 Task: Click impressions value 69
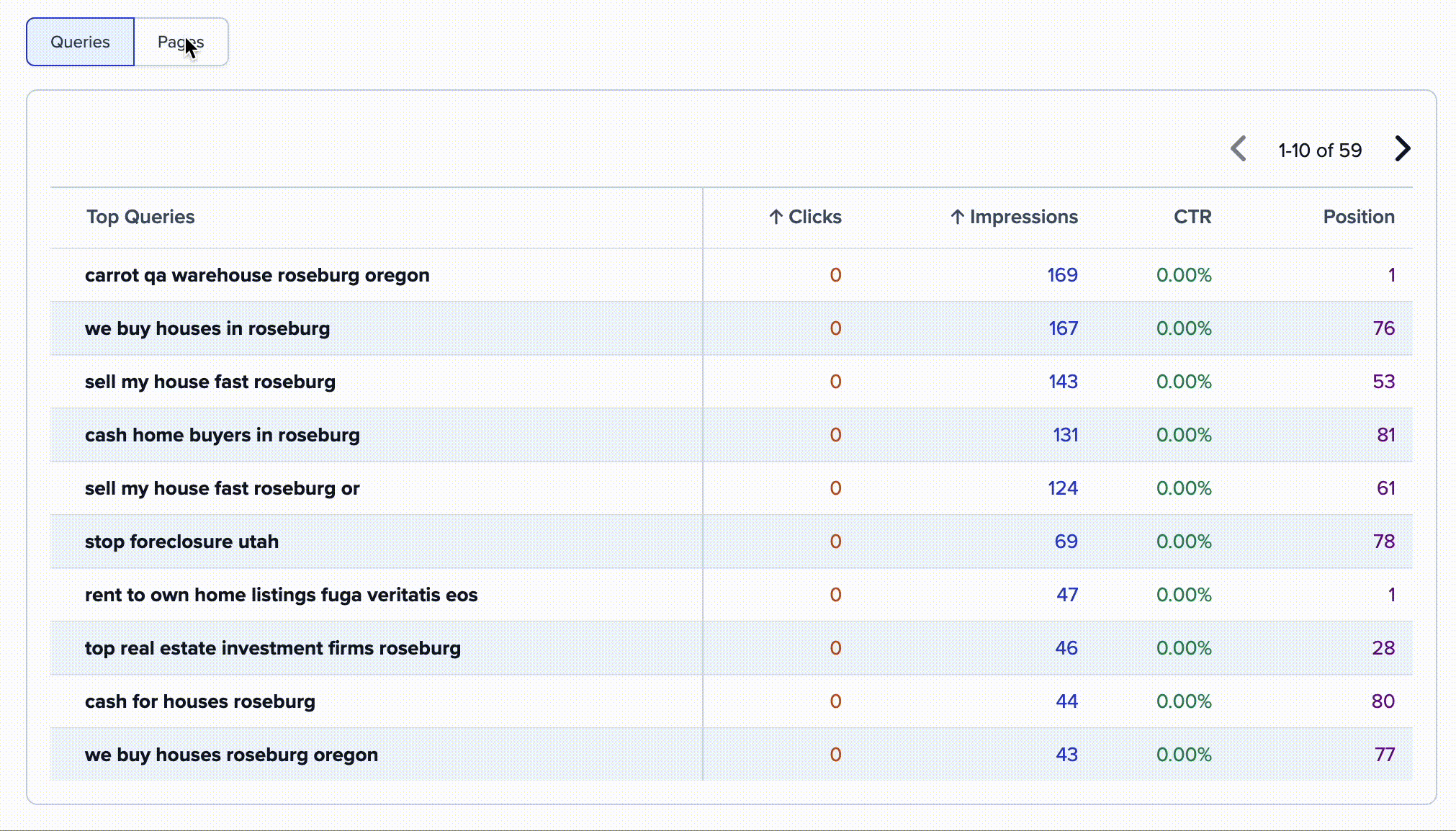pyautogui.click(x=1066, y=542)
